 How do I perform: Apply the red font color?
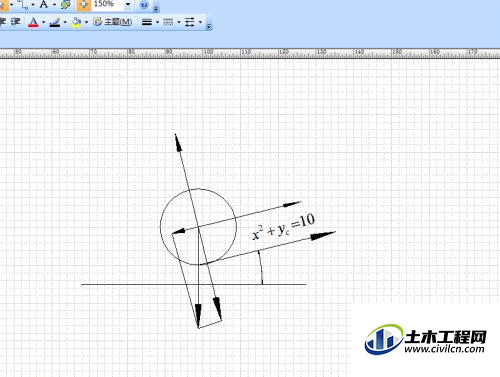(33, 22)
